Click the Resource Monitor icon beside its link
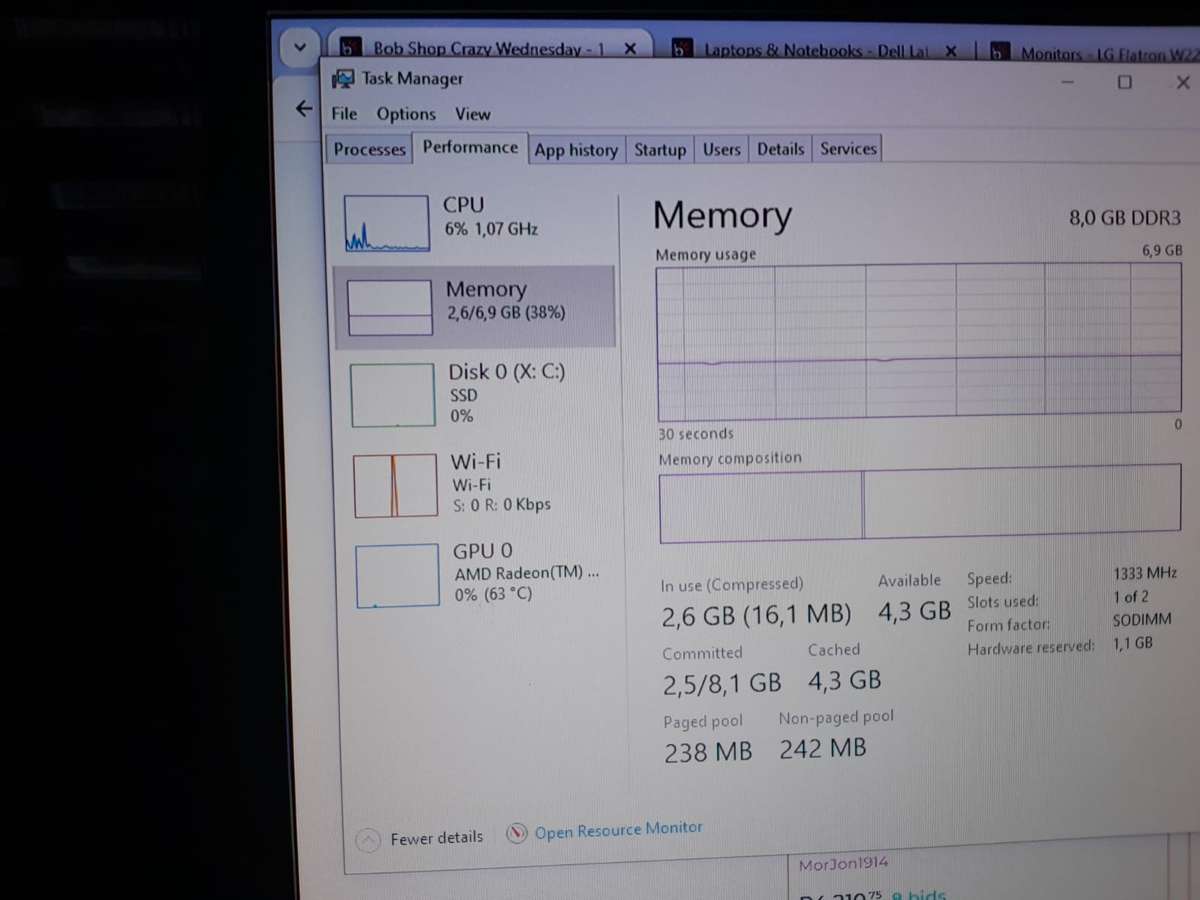 click(x=517, y=832)
